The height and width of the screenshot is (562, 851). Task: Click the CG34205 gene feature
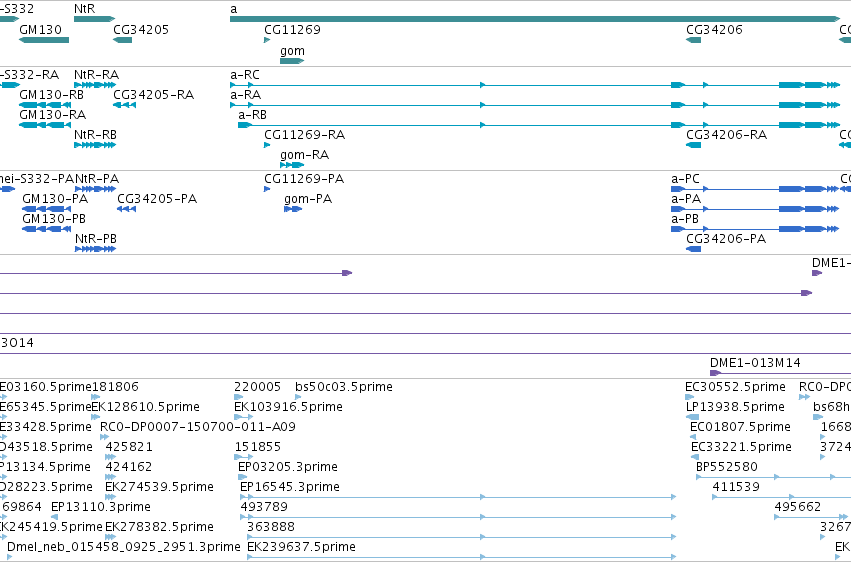(x=123, y=40)
